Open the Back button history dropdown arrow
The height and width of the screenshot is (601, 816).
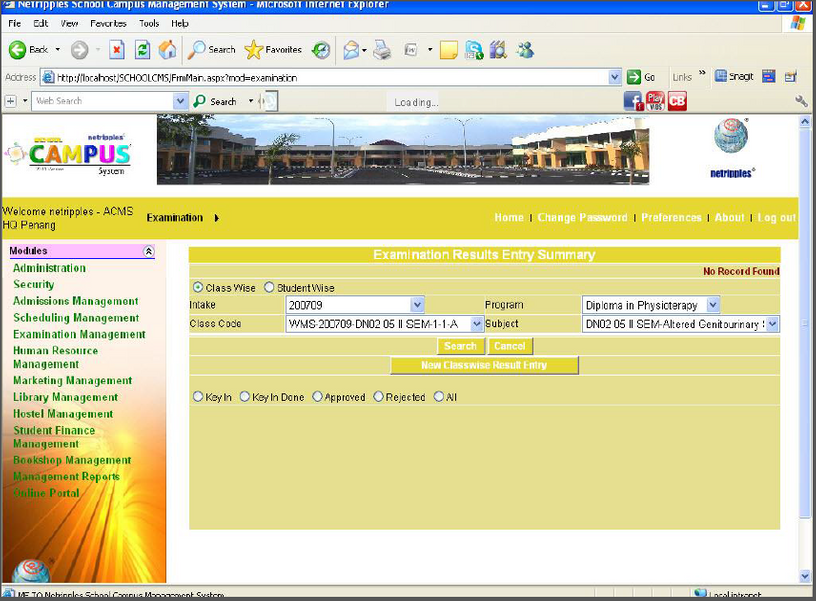(57, 50)
